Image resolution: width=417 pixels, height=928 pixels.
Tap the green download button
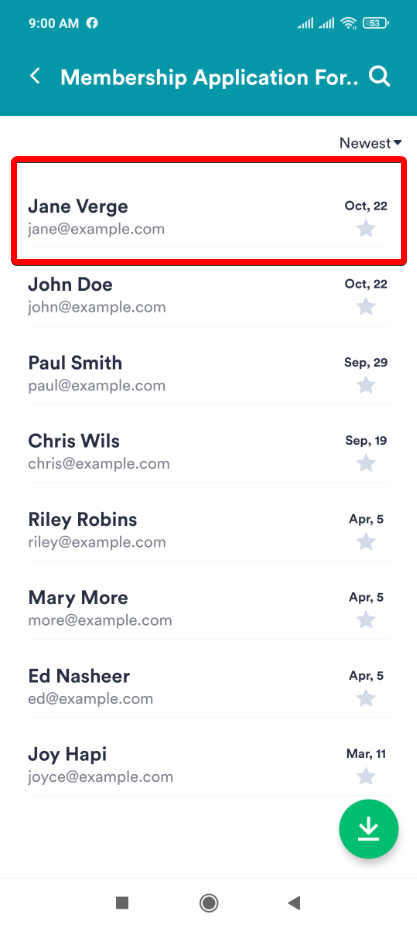(368, 829)
